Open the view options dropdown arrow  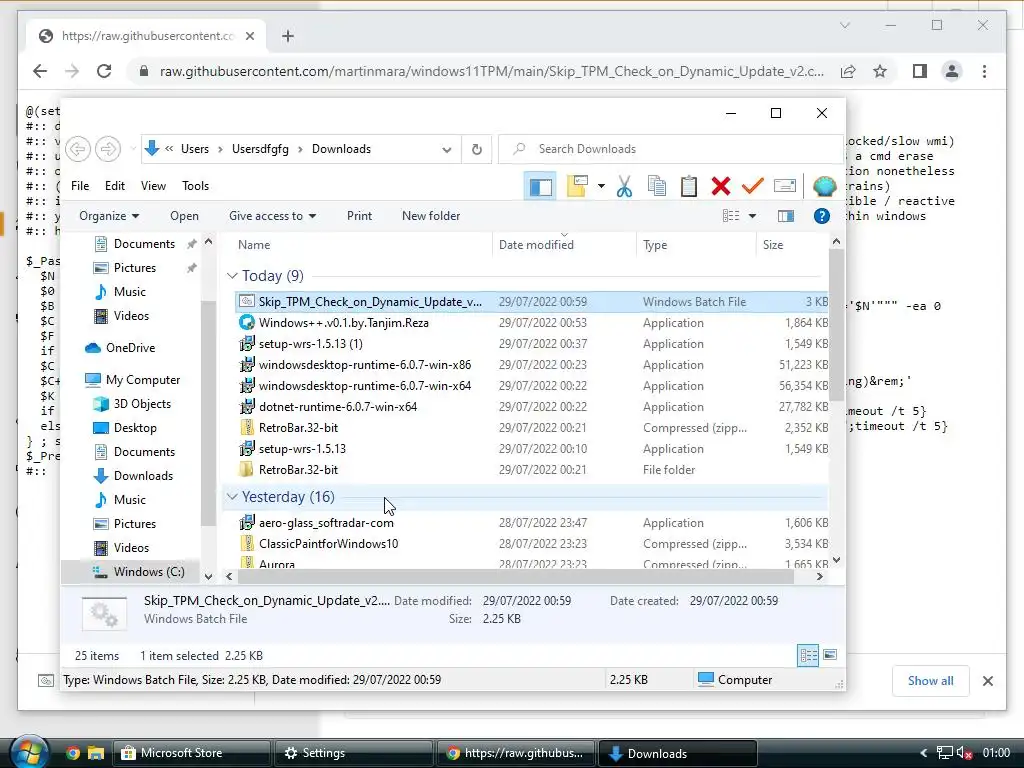click(752, 216)
